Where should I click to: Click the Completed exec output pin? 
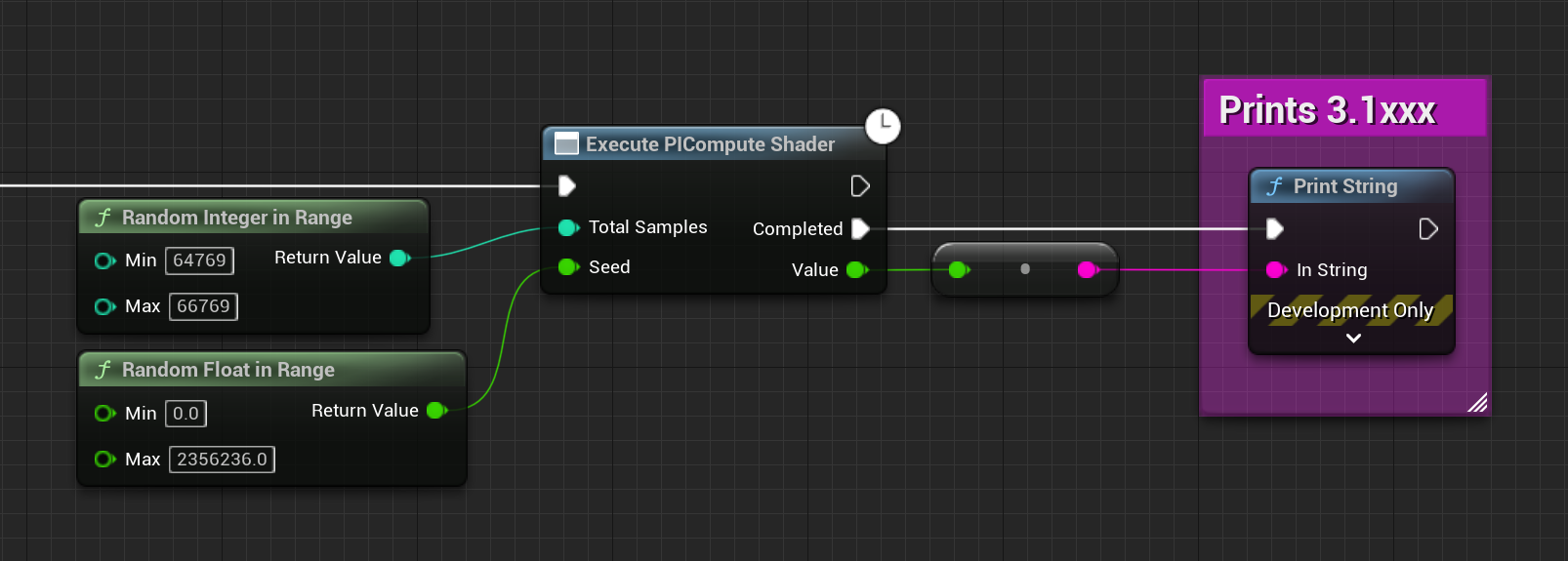click(x=860, y=228)
